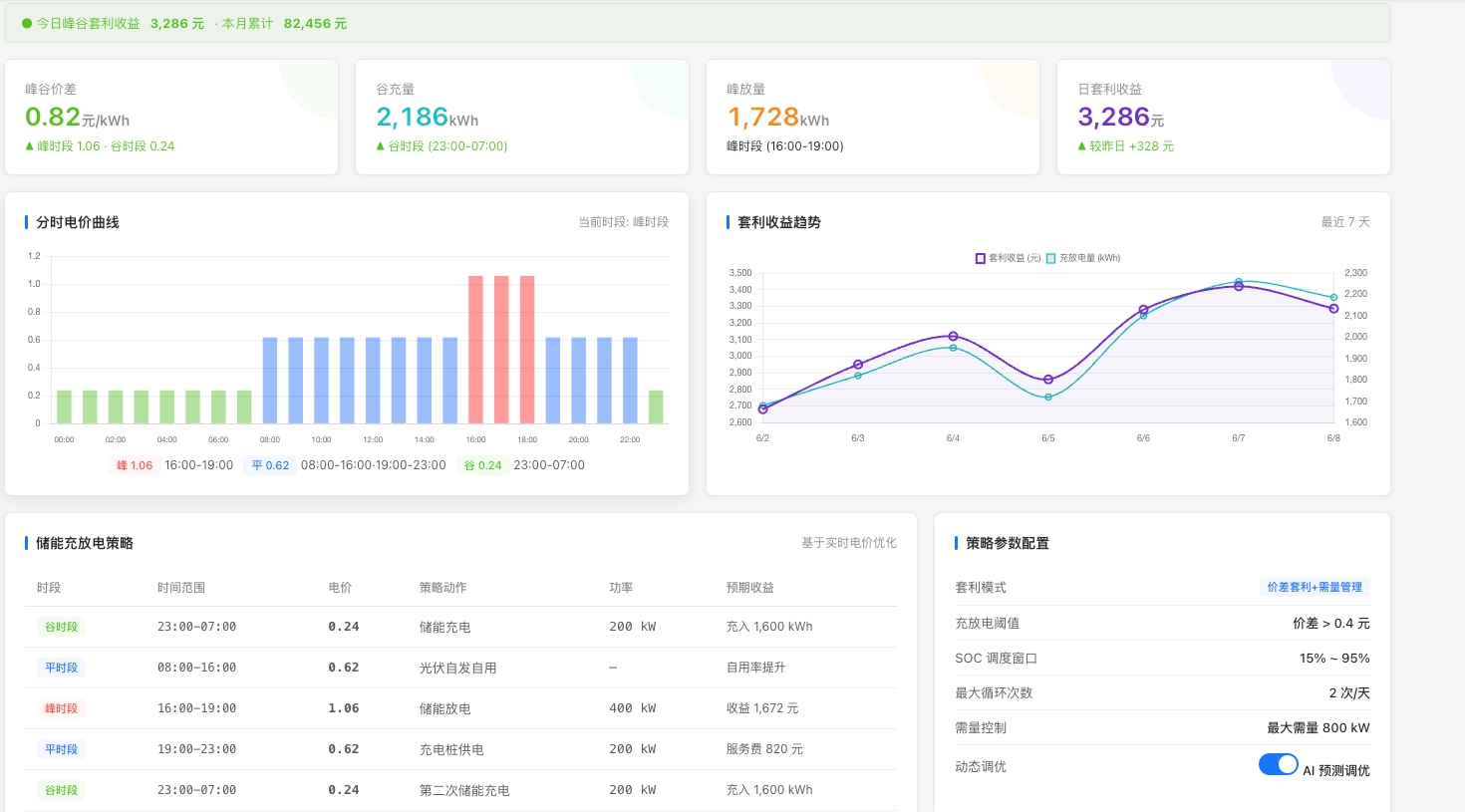
Task: Click the 峰谷价差 0.82 元/kWh card
Action: [x=171, y=118]
